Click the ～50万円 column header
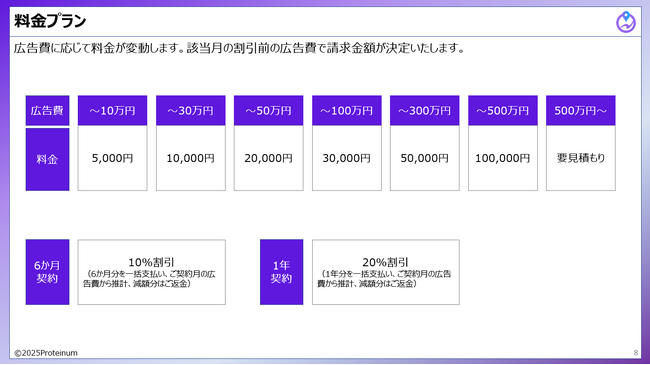 point(269,111)
